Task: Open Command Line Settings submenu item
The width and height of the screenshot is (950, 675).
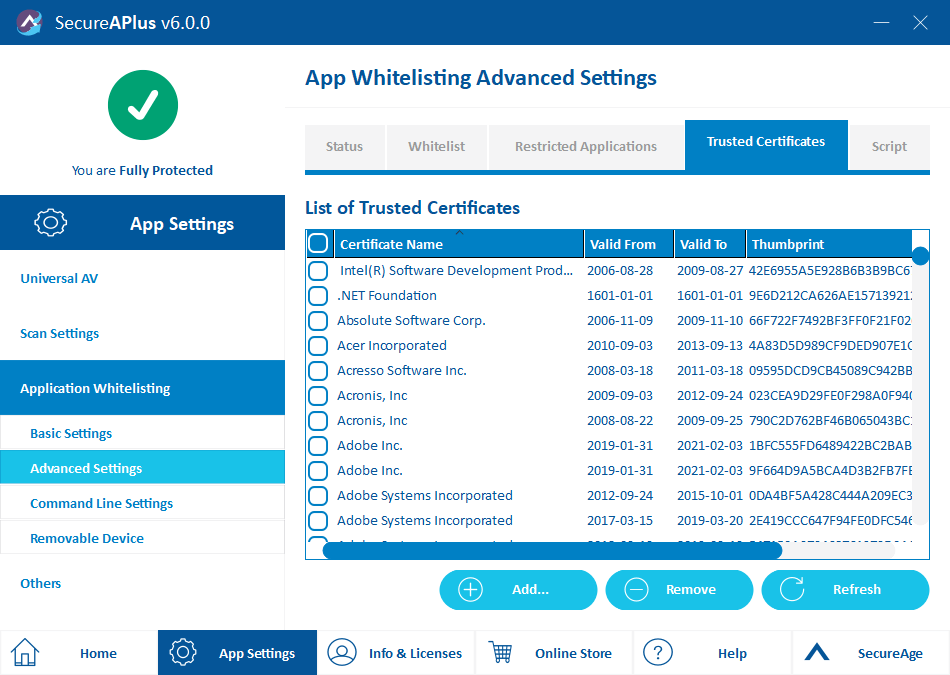Action: 142,503
